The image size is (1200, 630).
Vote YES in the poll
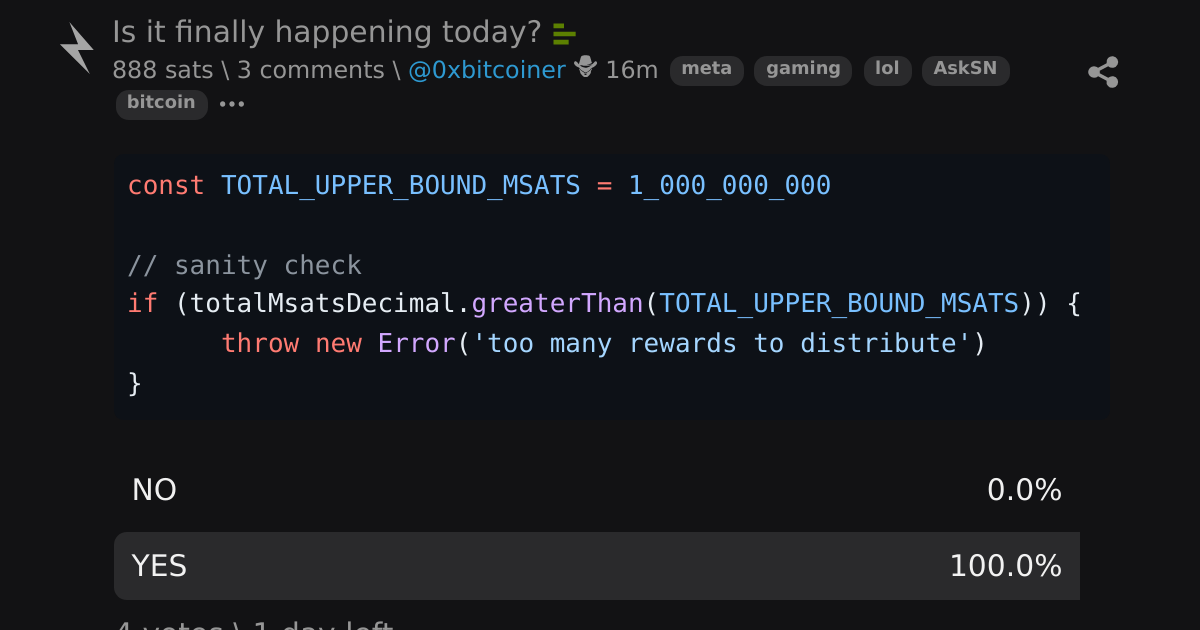click(x=597, y=566)
